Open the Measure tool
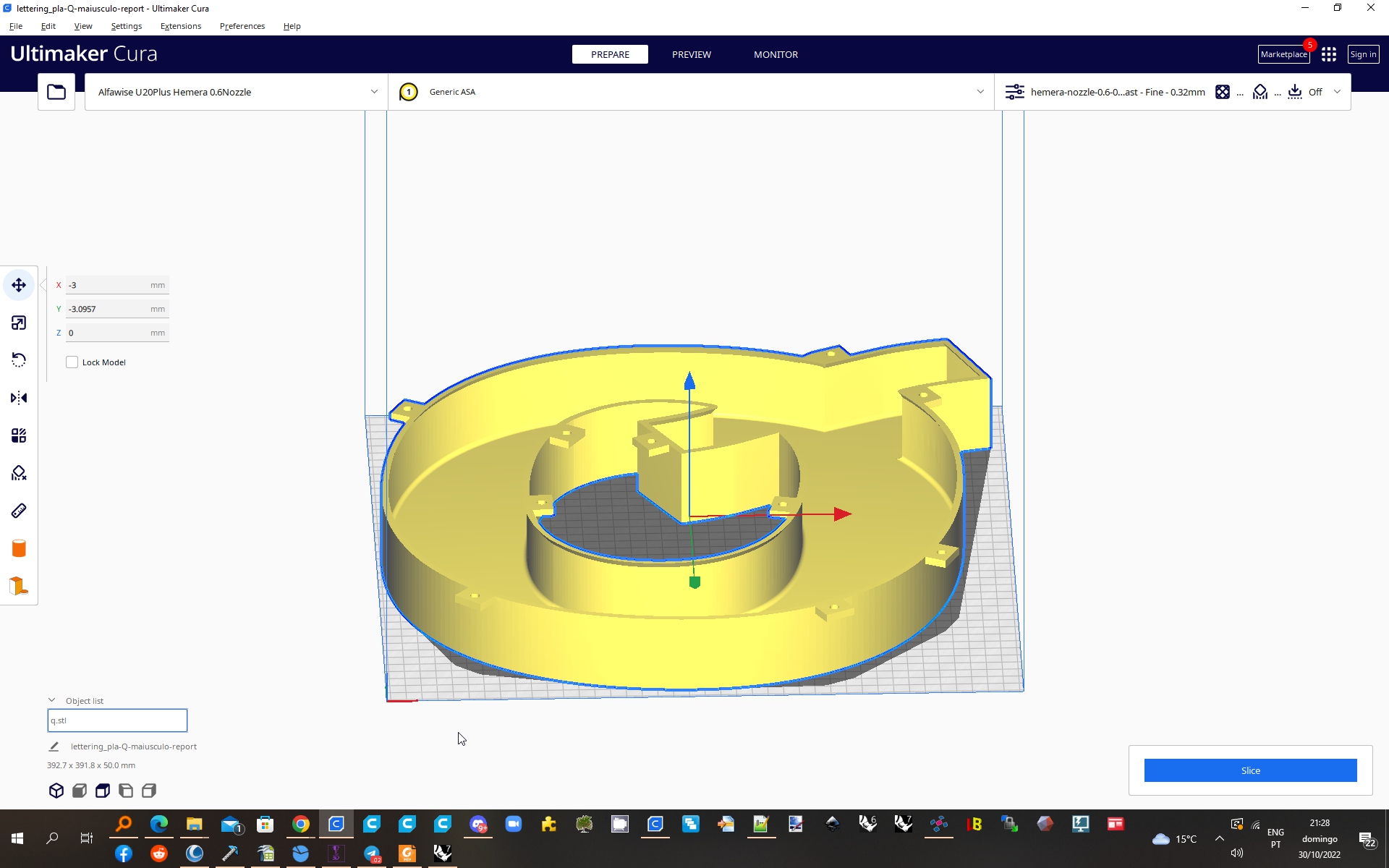Viewport: 1389px width, 868px height. coord(19,510)
